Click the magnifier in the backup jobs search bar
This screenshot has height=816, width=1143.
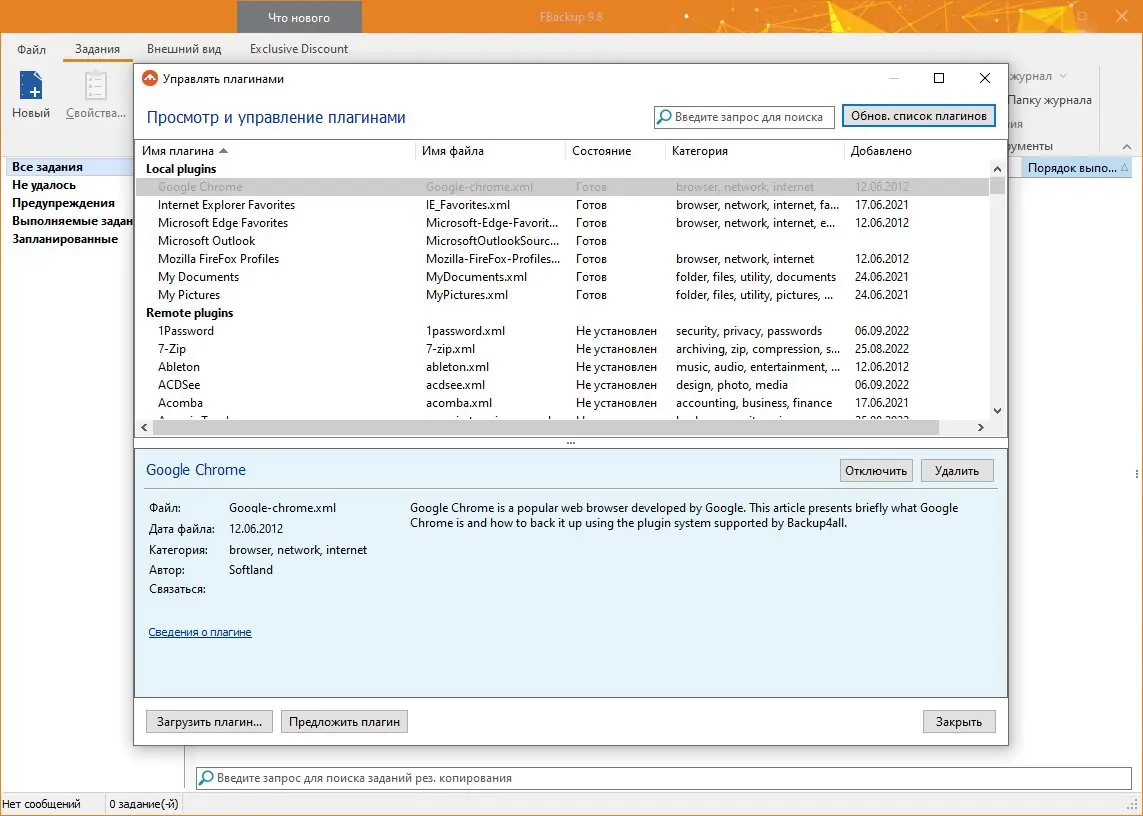(206, 777)
